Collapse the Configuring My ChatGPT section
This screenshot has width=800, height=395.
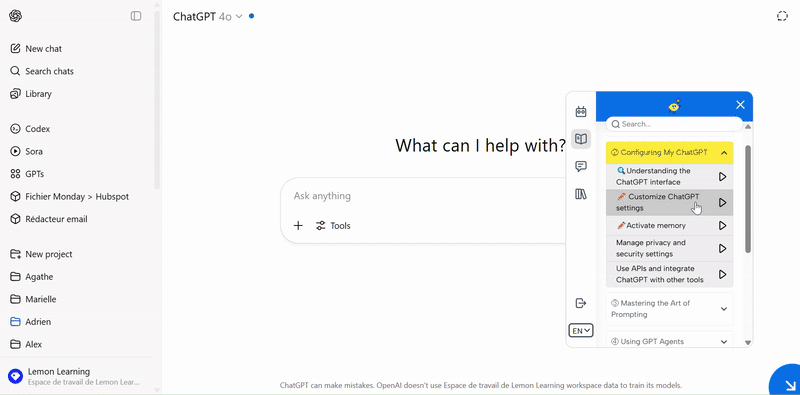(669, 153)
